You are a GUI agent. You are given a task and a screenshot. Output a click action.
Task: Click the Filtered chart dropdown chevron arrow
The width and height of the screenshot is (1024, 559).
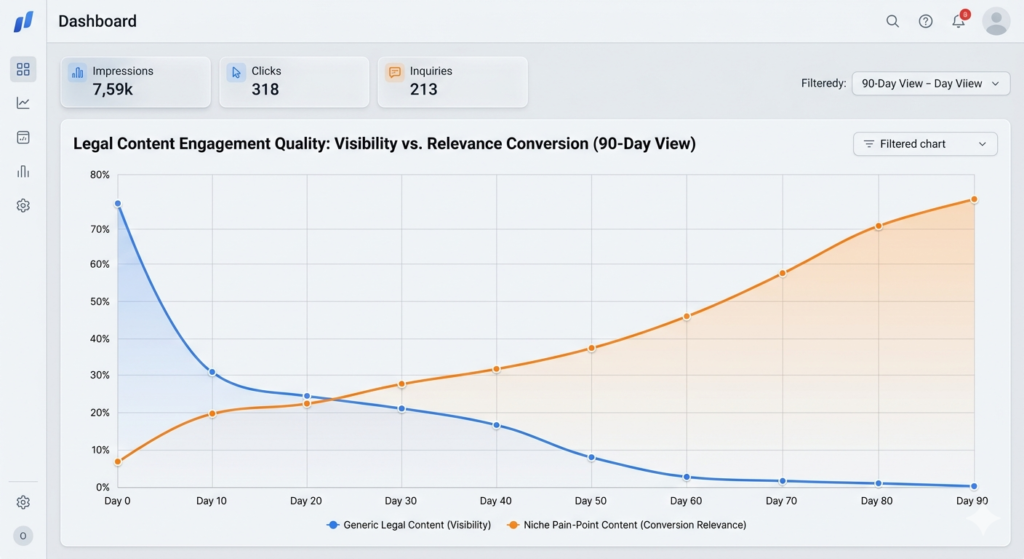[982, 144]
